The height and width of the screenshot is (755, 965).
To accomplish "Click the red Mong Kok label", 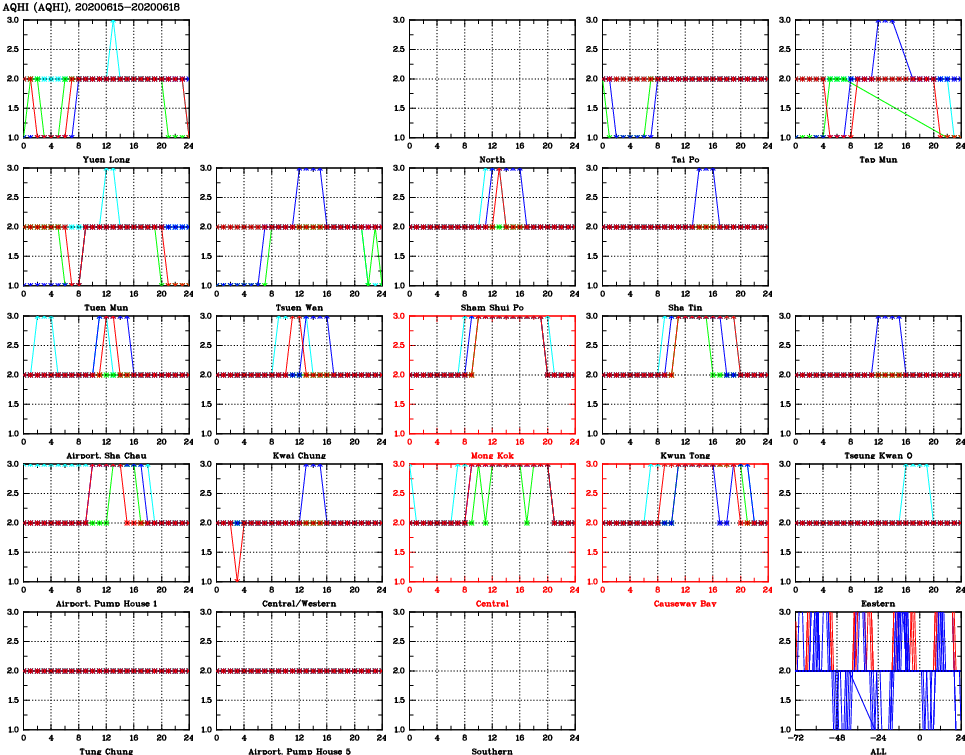I will pyautogui.click(x=491, y=456).
